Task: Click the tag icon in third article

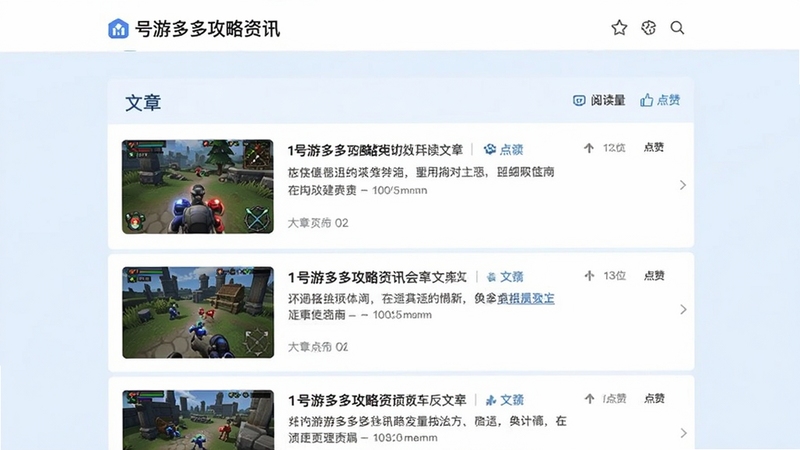Action: (491, 401)
